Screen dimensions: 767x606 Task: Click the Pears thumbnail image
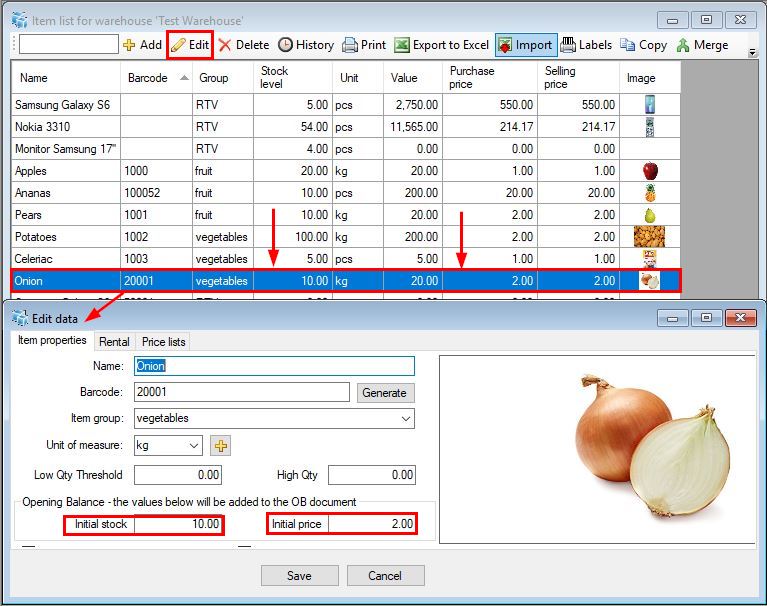650,215
